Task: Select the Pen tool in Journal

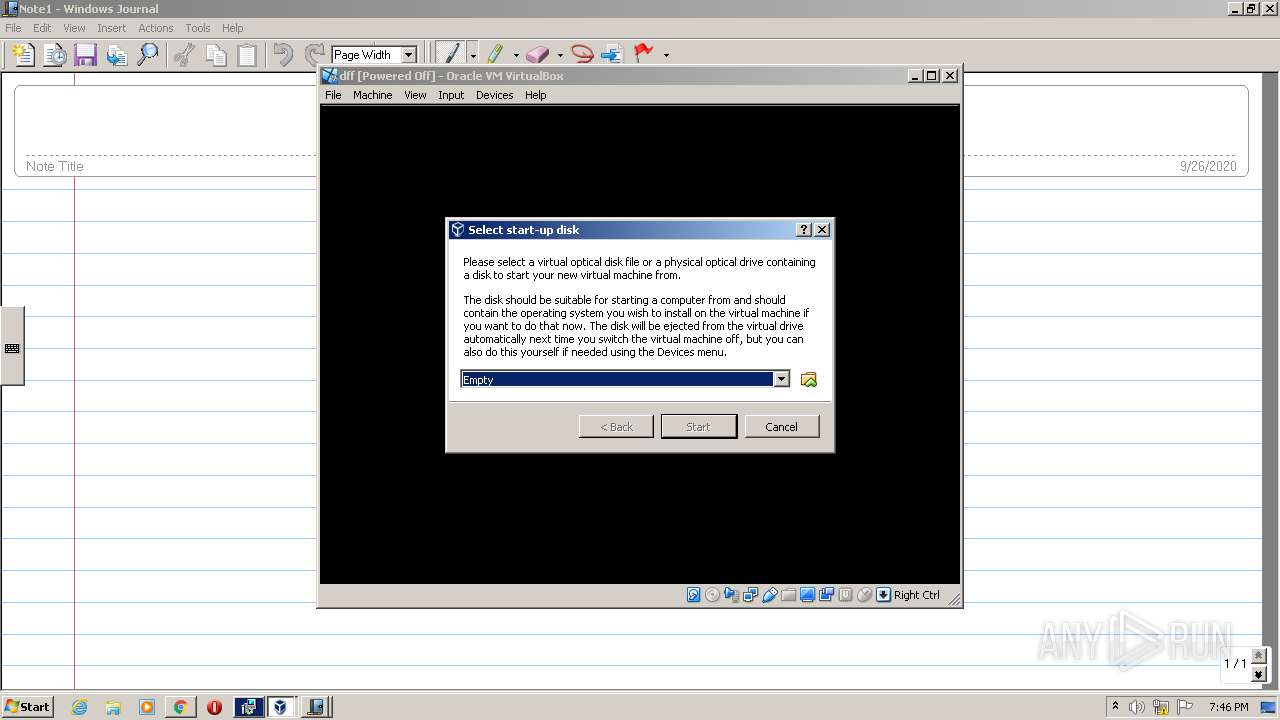Action: (450, 54)
